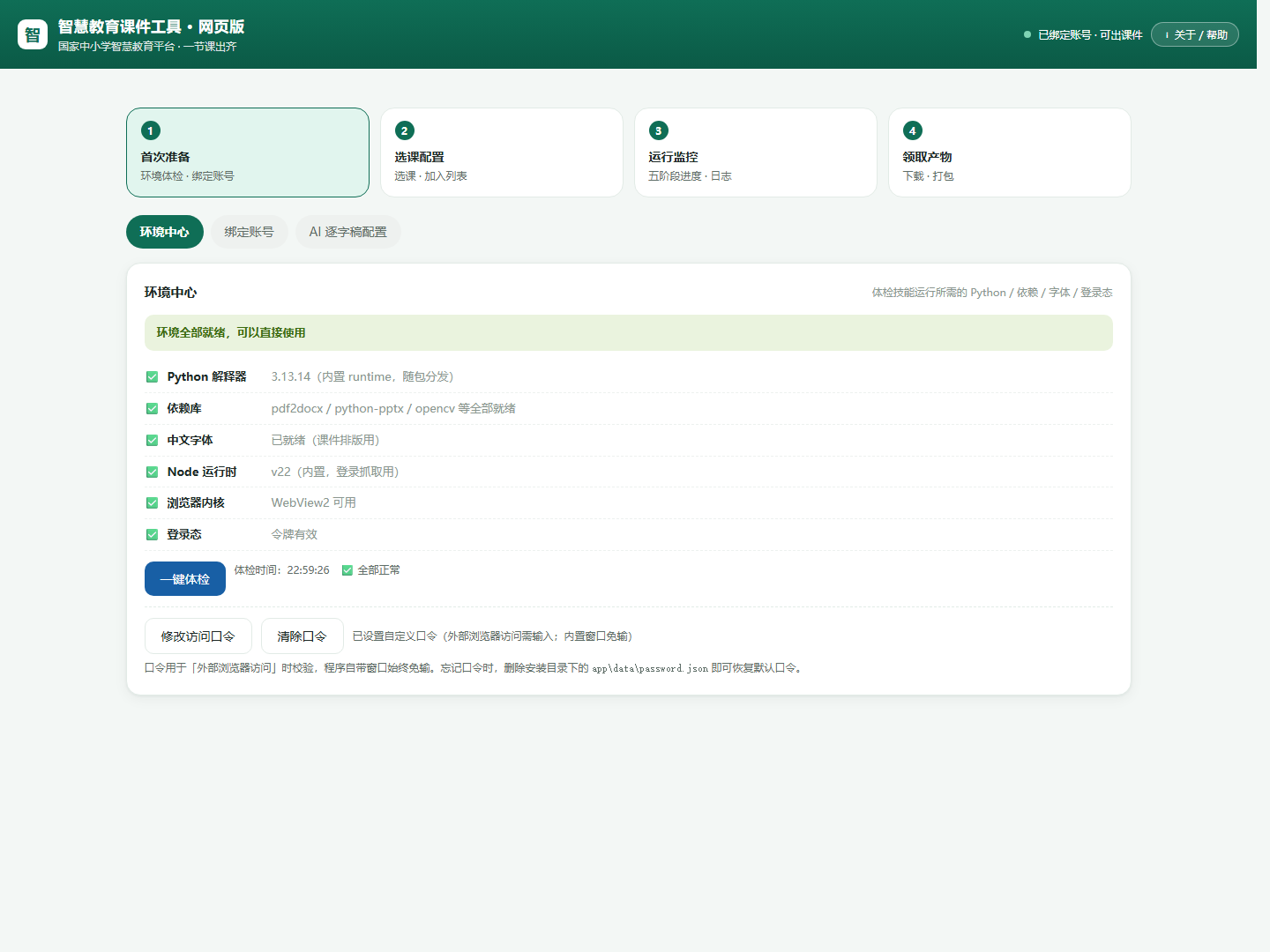The width and height of the screenshot is (1270, 952).
Task: Open the AI 逐字稿配置 tab
Action: [x=348, y=232]
